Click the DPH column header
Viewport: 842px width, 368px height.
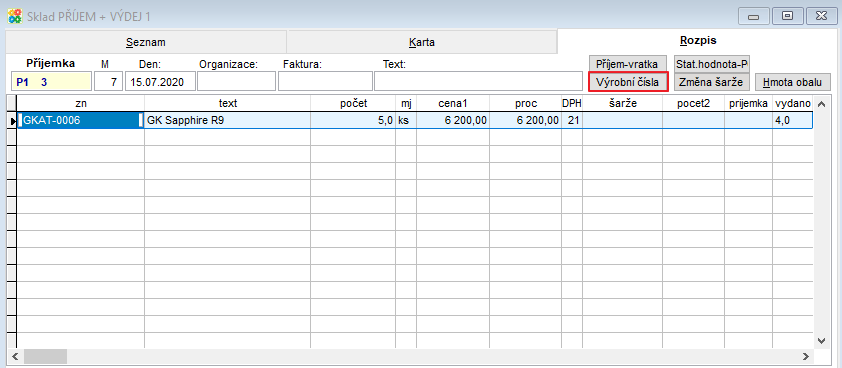point(572,103)
